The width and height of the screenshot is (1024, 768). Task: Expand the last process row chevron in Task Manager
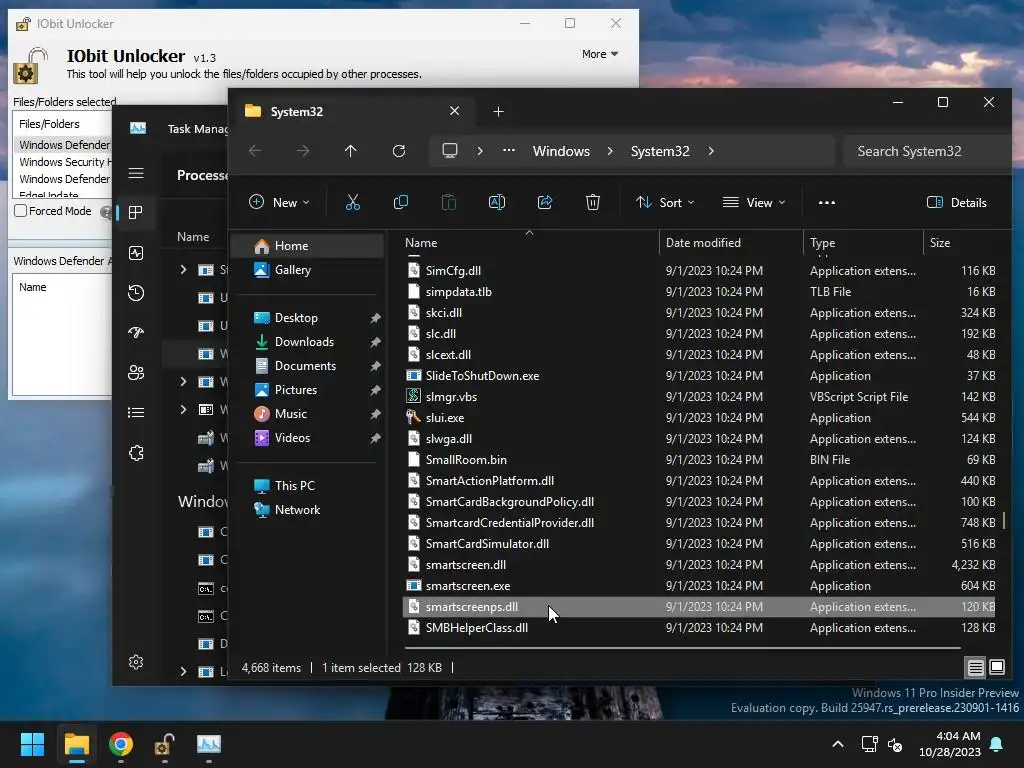[184, 671]
